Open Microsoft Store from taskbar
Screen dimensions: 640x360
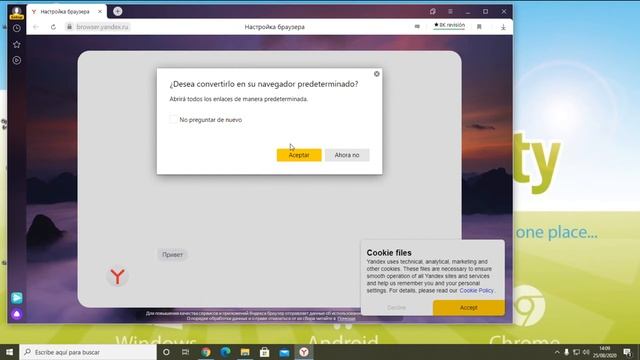[264, 352]
